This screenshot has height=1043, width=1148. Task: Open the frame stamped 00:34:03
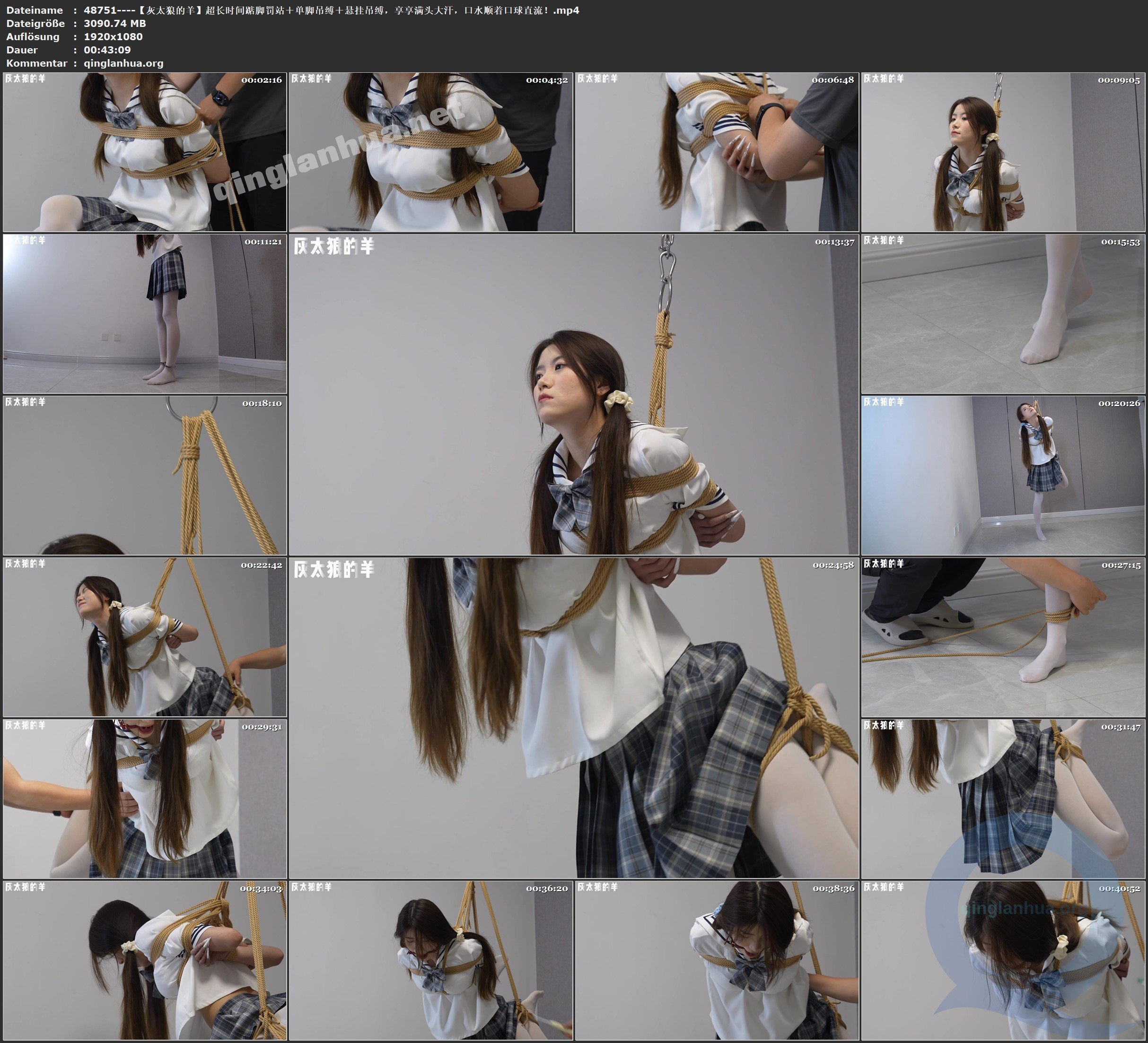pyautogui.click(x=145, y=960)
